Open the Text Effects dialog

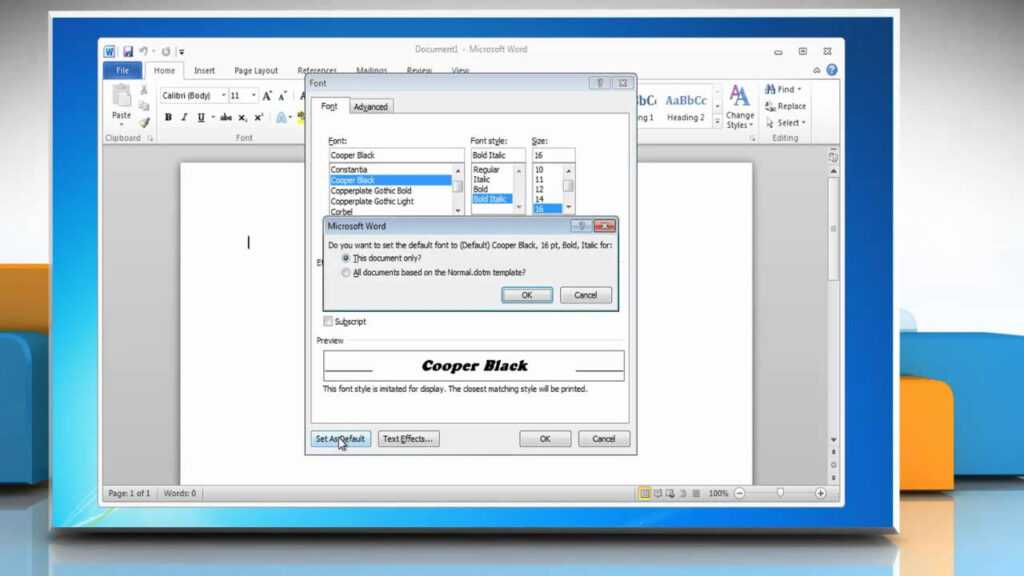pos(408,438)
